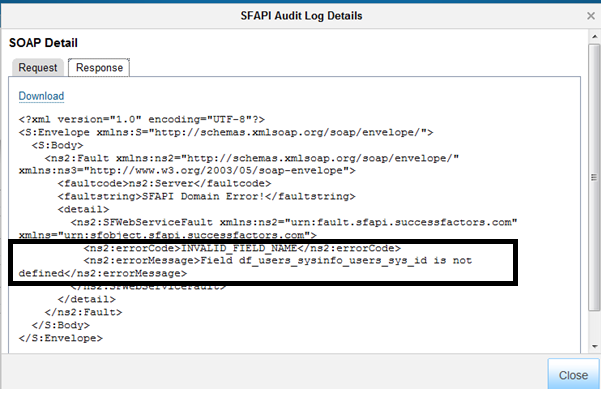This screenshot has height=393, width=601.
Task: Click the closing ns2:Fault tag
Action: pyautogui.click(x=83, y=312)
